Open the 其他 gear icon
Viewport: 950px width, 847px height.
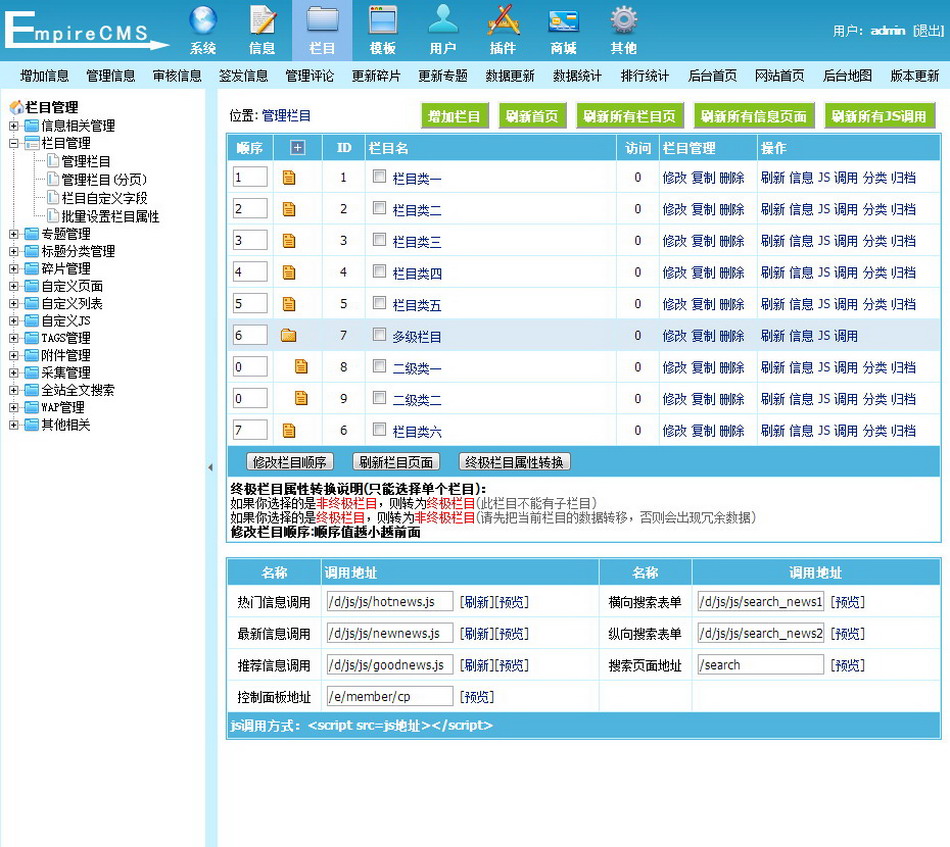623,20
